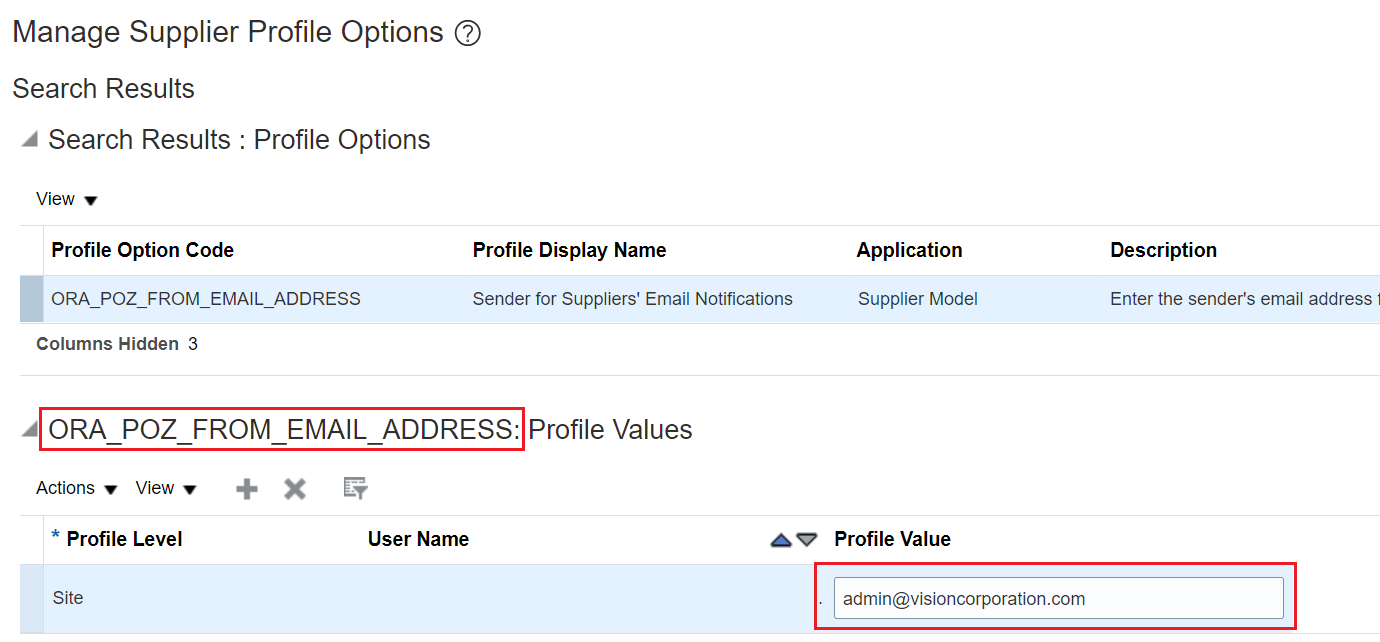
Task: Select the Site profile level cell
Action: [x=68, y=598]
